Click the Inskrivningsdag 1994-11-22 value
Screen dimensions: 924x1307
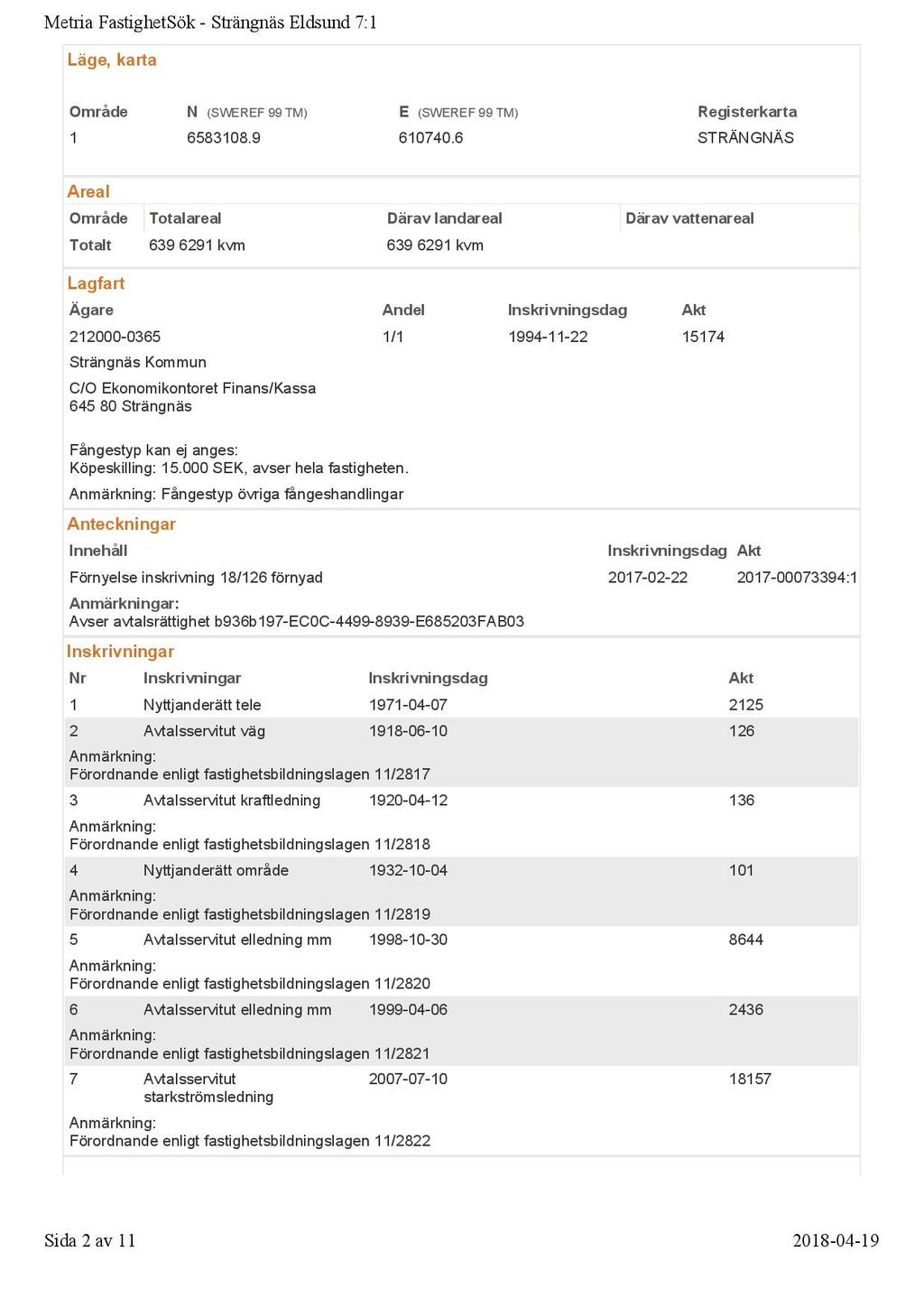click(548, 337)
